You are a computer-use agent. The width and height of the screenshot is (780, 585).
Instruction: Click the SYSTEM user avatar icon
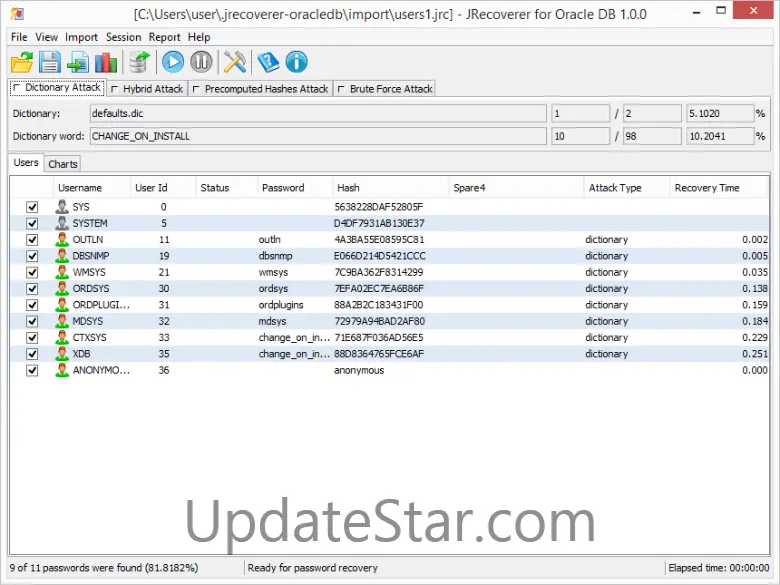click(x=62, y=223)
